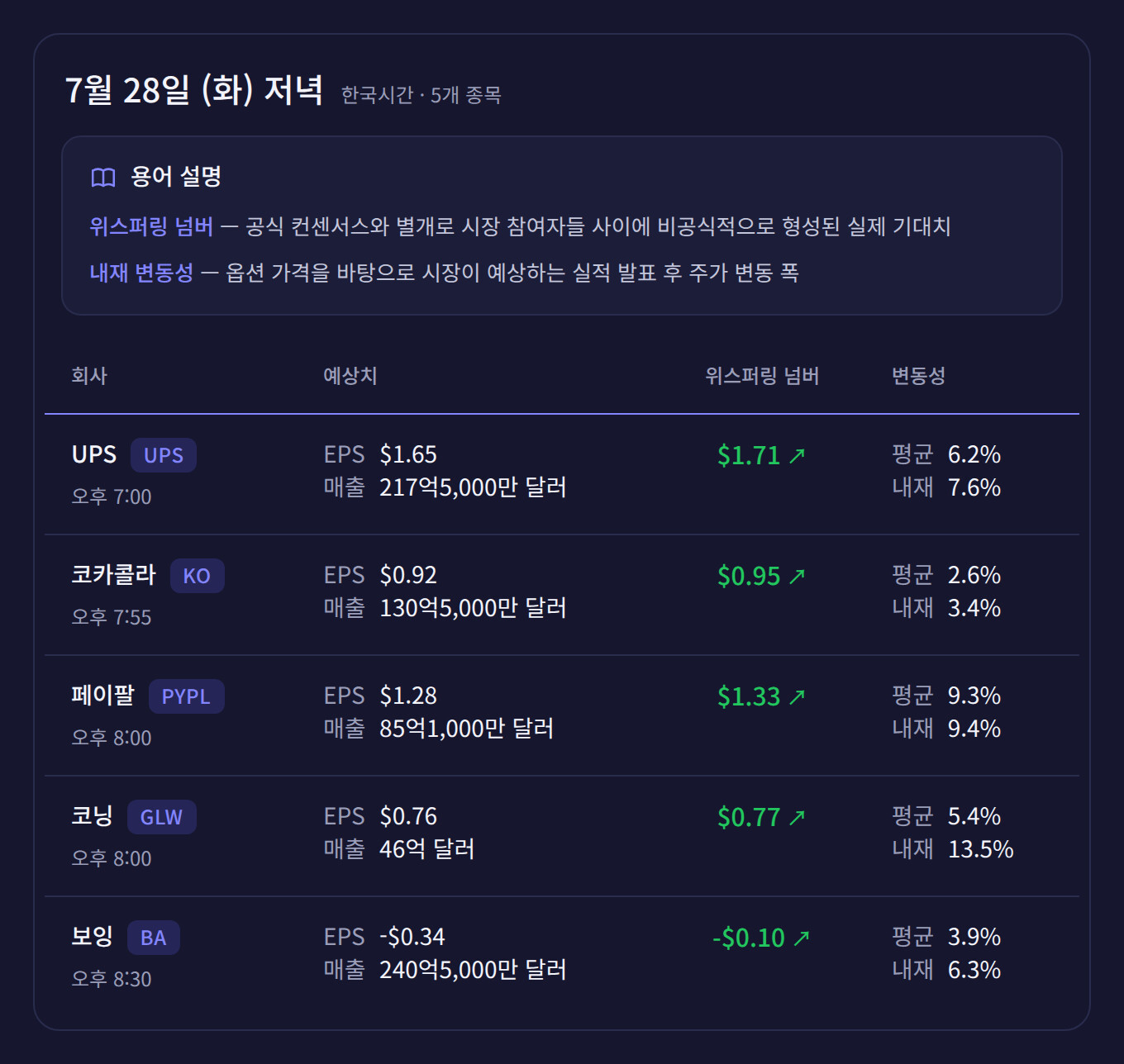Open the GLW ticker badge
1124x1064 pixels.
[x=161, y=817]
